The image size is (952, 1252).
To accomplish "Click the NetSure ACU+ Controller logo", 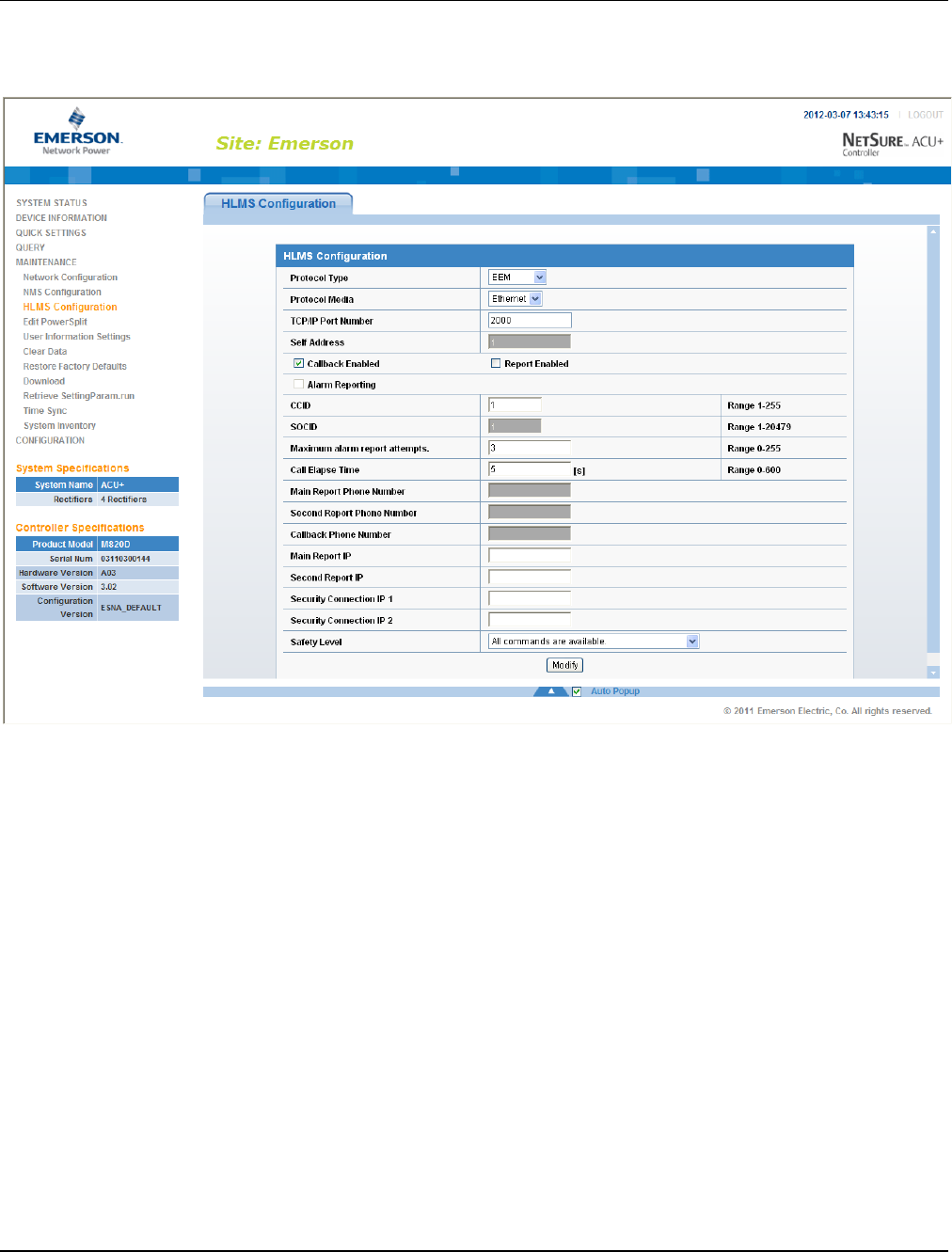I will pos(892,143).
